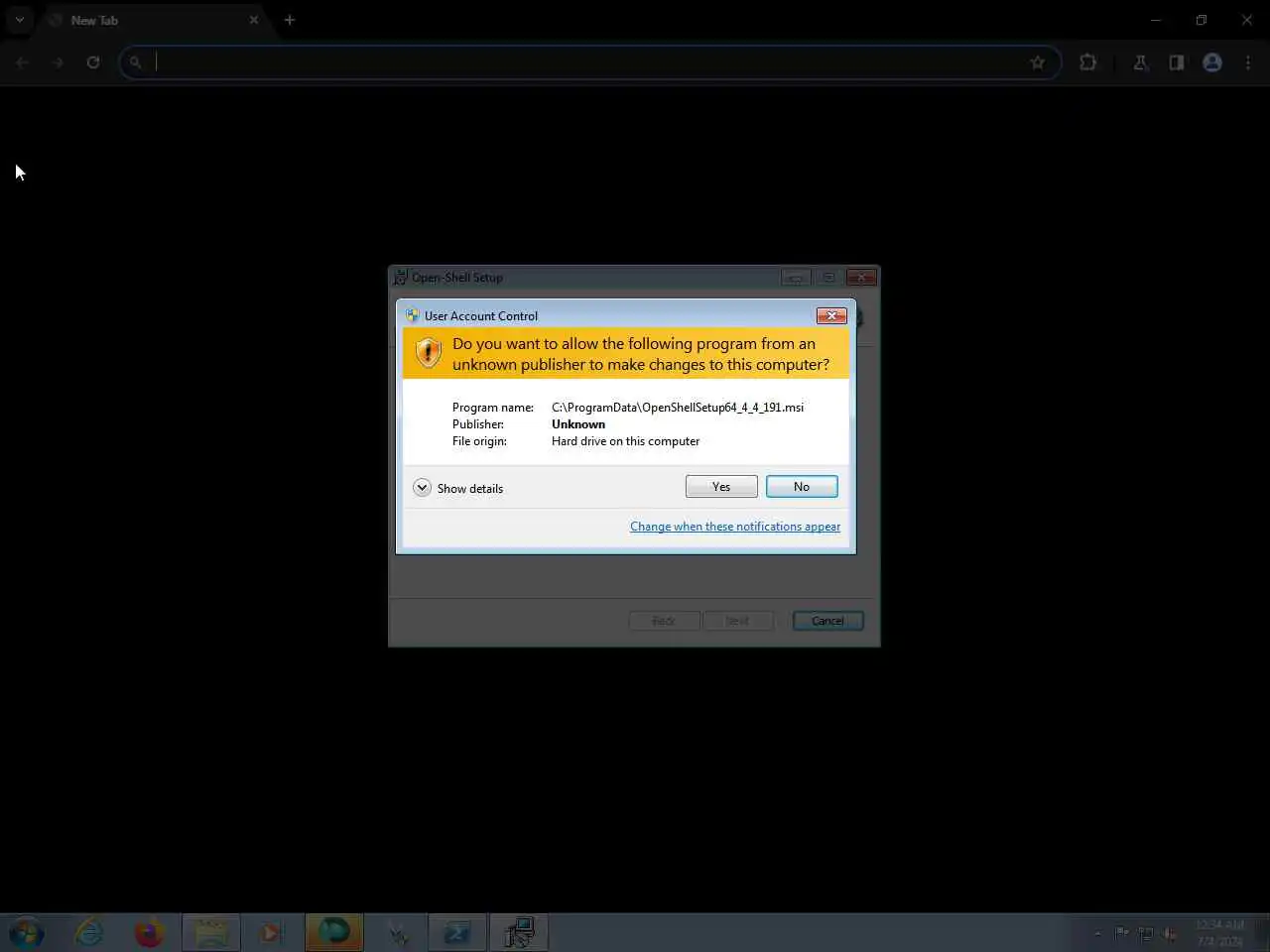Open browser profile avatar

tap(1212, 62)
